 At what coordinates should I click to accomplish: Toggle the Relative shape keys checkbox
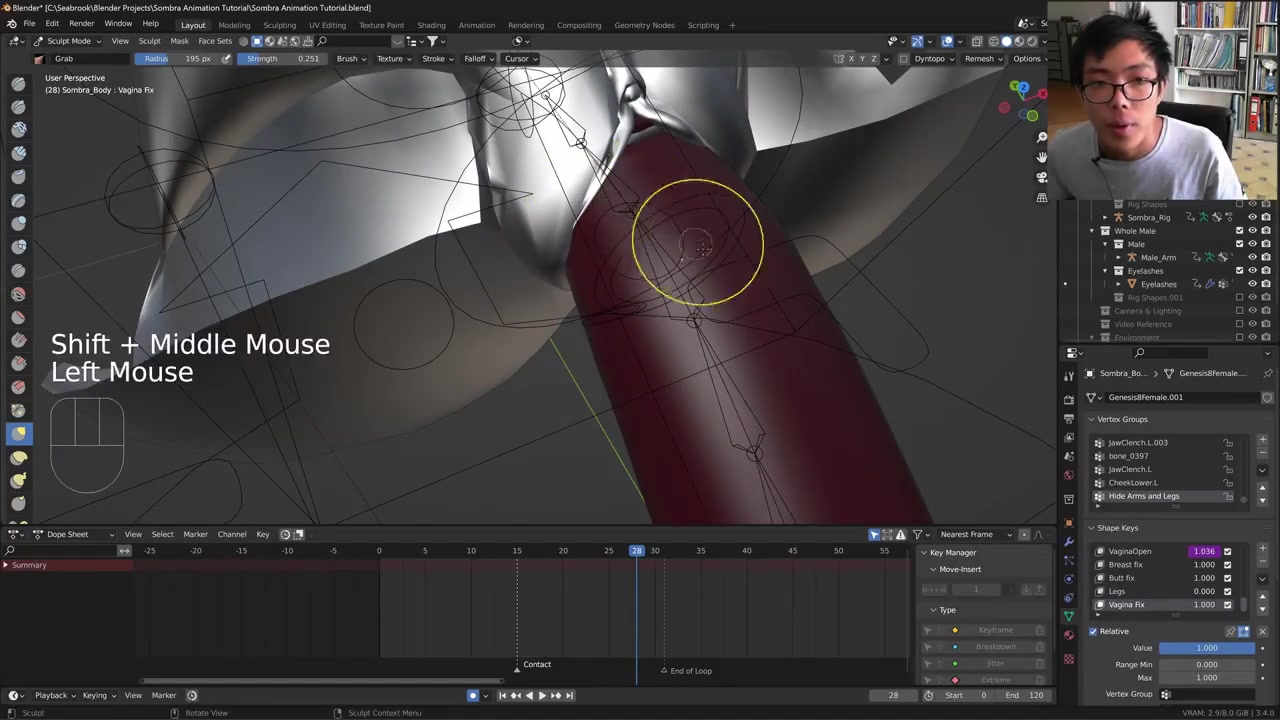coord(1093,631)
